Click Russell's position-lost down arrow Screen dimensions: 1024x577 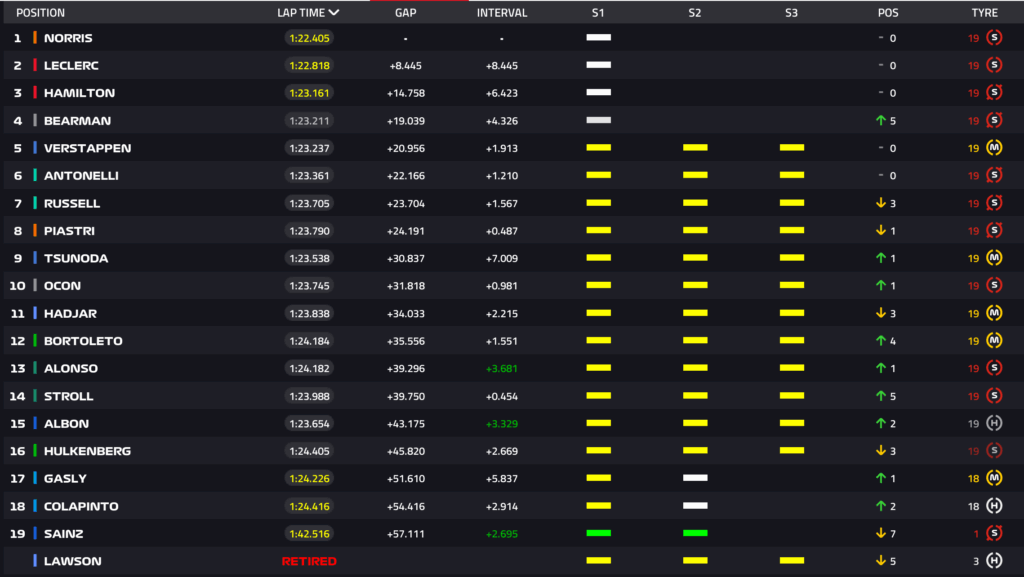881,203
